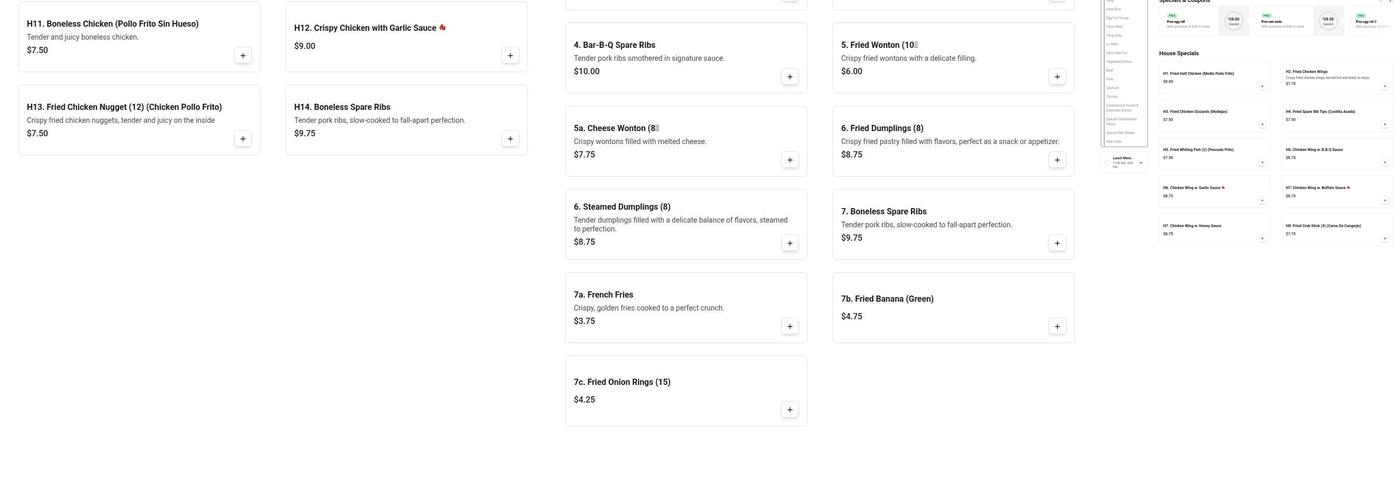
Task: Add 7b. Fried Banana (Green) to cart
Action: [1057, 327]
